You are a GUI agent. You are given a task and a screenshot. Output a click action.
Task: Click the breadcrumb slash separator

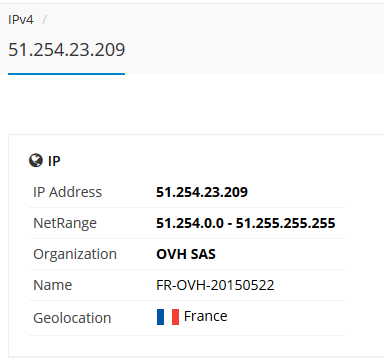44,20
